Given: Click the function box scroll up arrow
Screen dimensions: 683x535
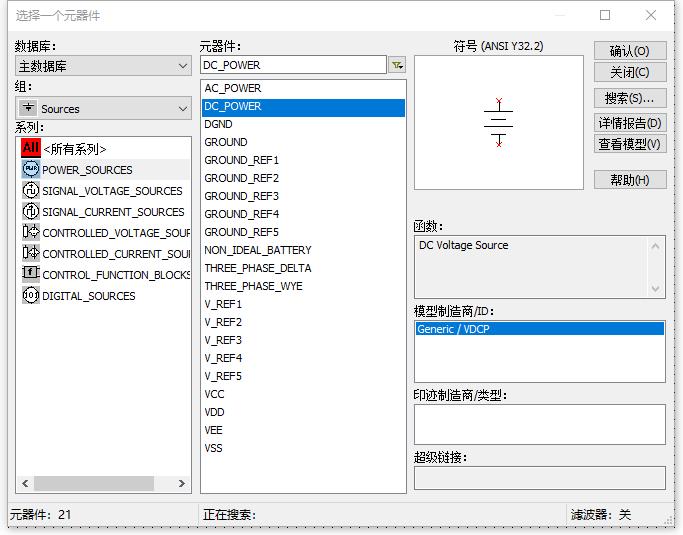Looking at the screenshot, I should click(x=655, y=246).
